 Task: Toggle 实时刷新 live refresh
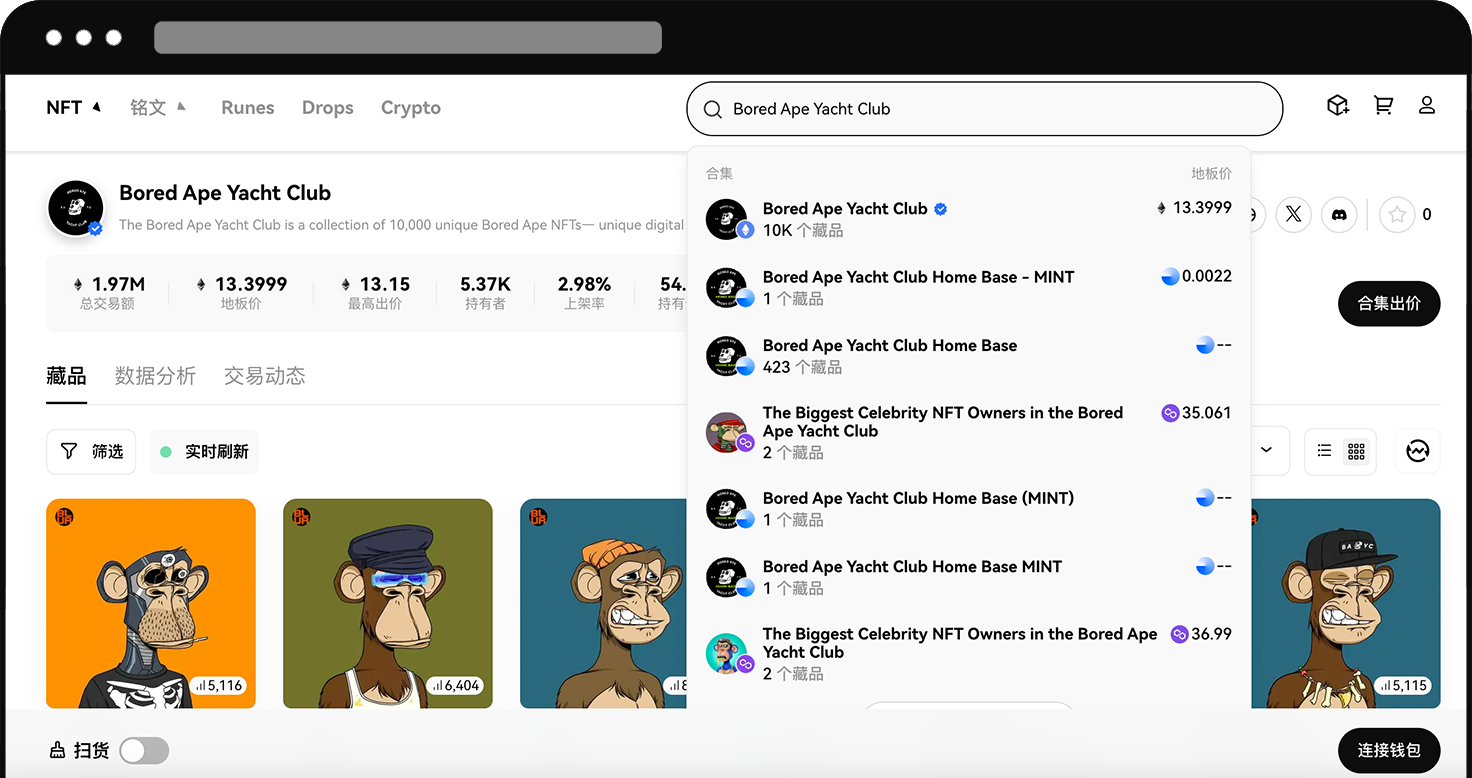(204, 452)
